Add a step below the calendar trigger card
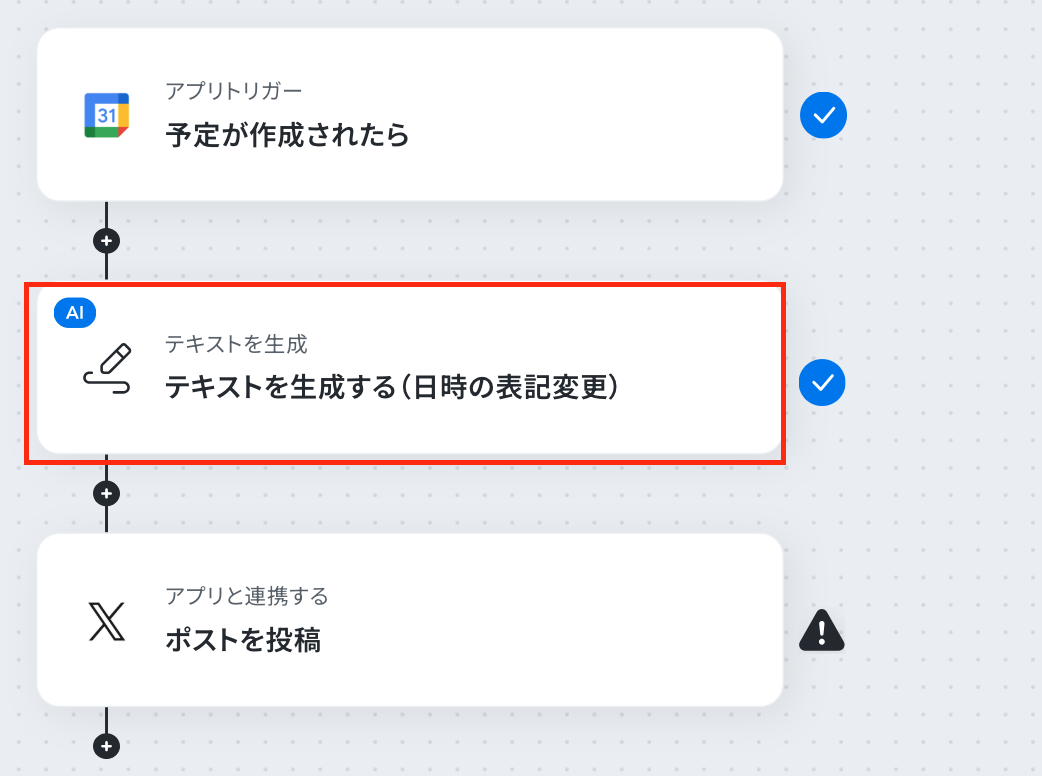This screenshot has height=776, width=1042. pyautogui.click(x=106, y=241)
